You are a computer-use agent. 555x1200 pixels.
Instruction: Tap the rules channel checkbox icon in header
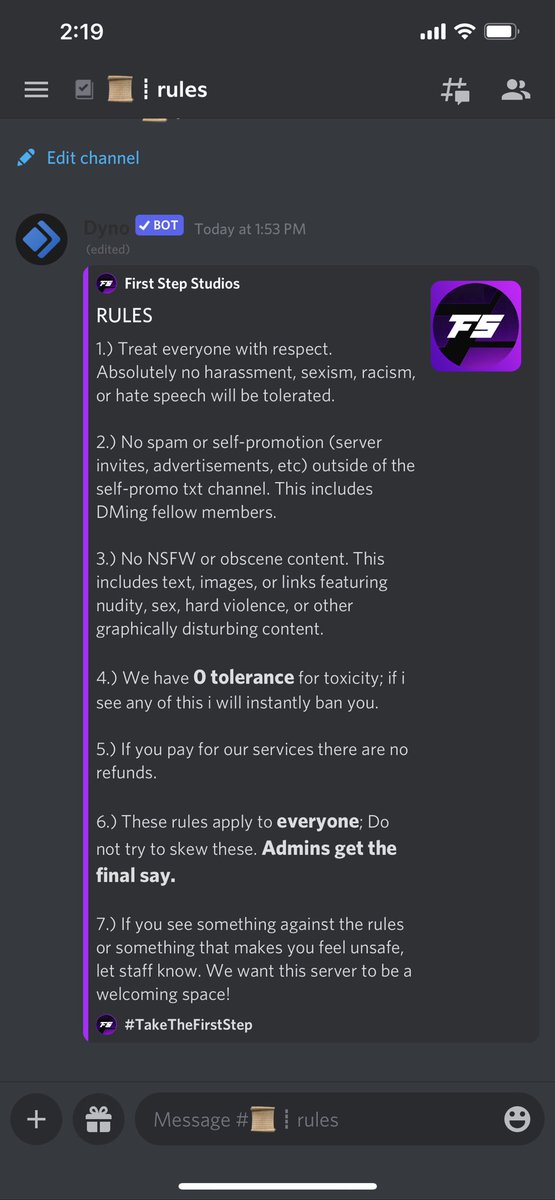tap(84, 90)
